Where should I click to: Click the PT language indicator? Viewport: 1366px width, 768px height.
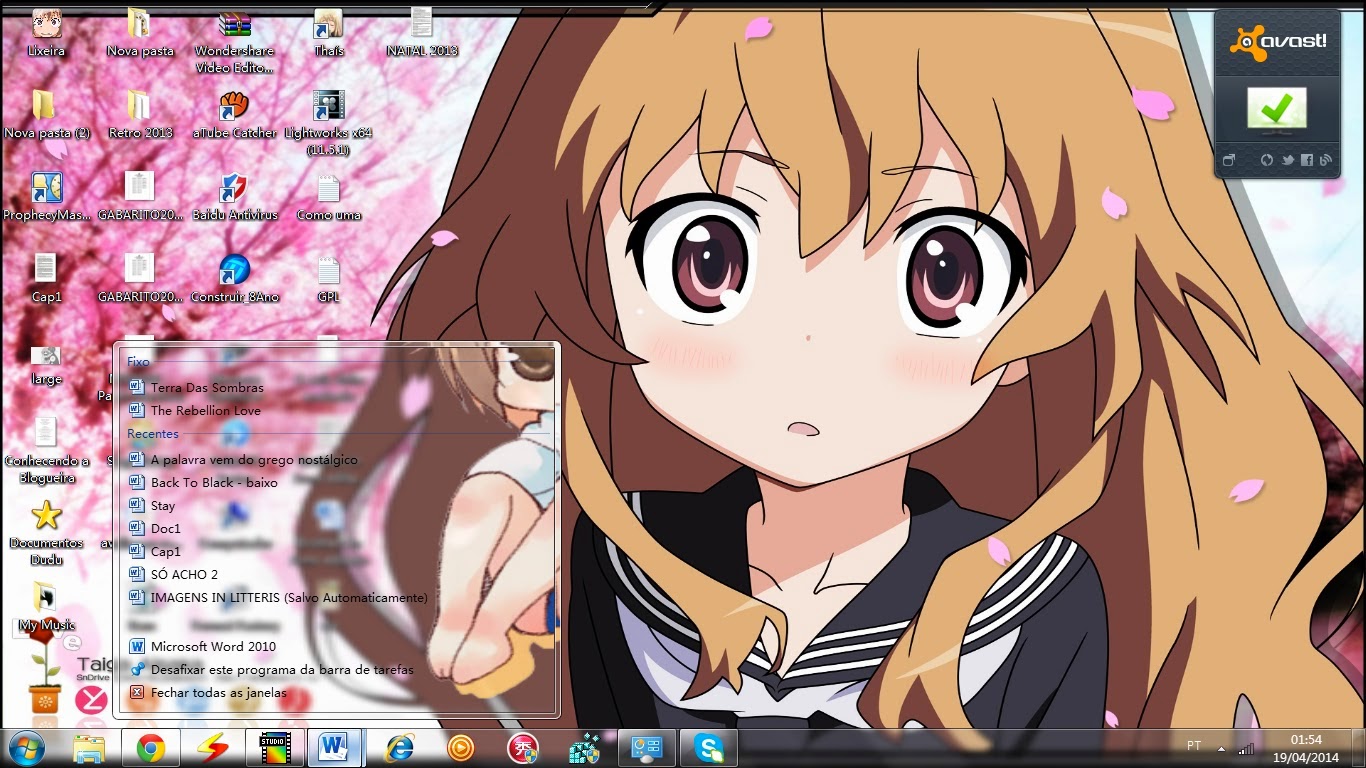tap(1193, 746)
